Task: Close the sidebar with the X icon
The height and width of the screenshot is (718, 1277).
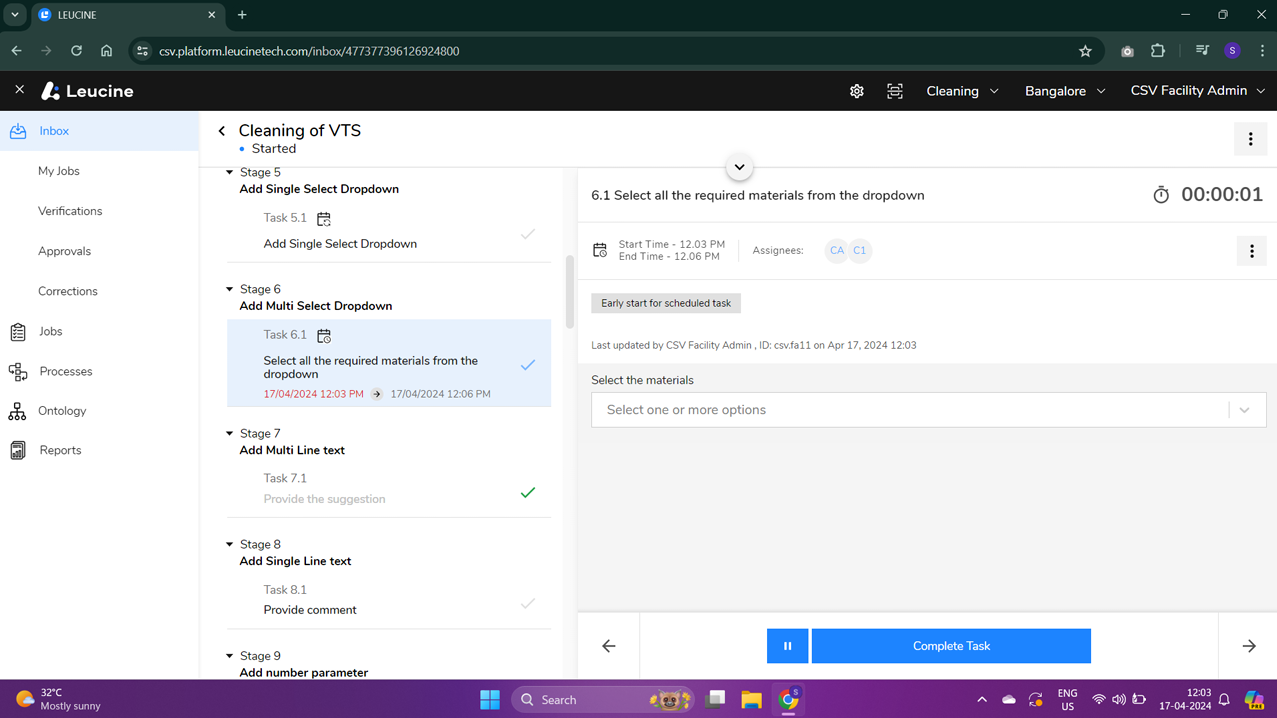Action: point(19,90)
